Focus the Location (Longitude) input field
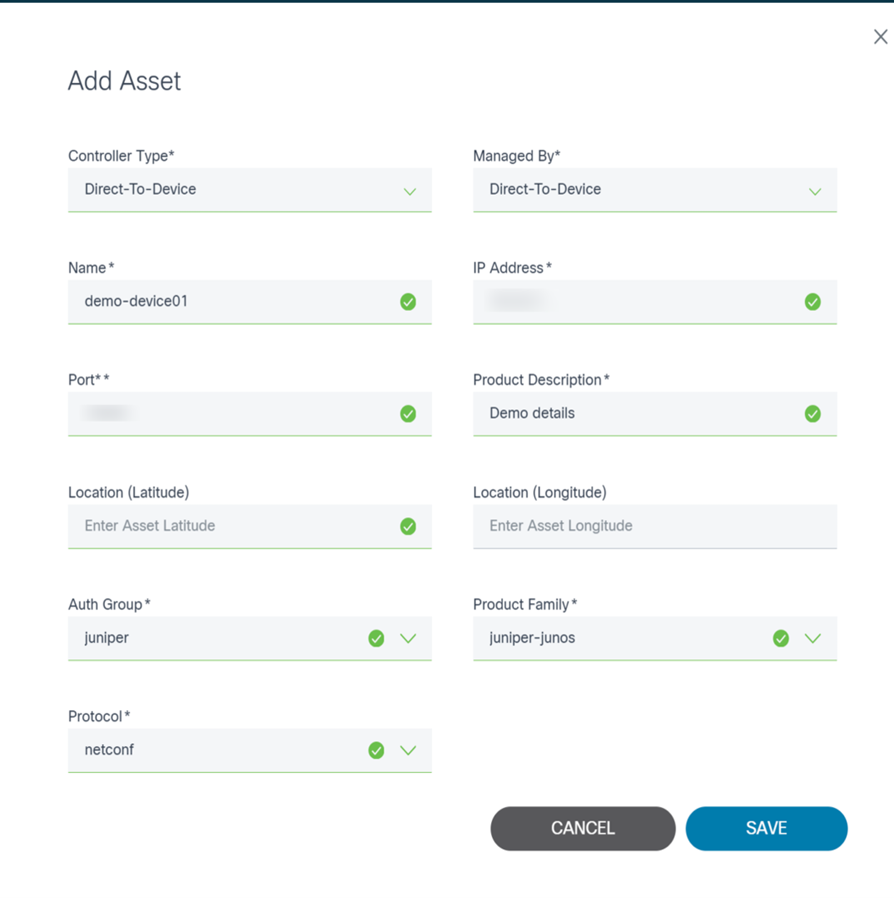The height and width of the screenshot is (902, 894). tap(654, 526)
